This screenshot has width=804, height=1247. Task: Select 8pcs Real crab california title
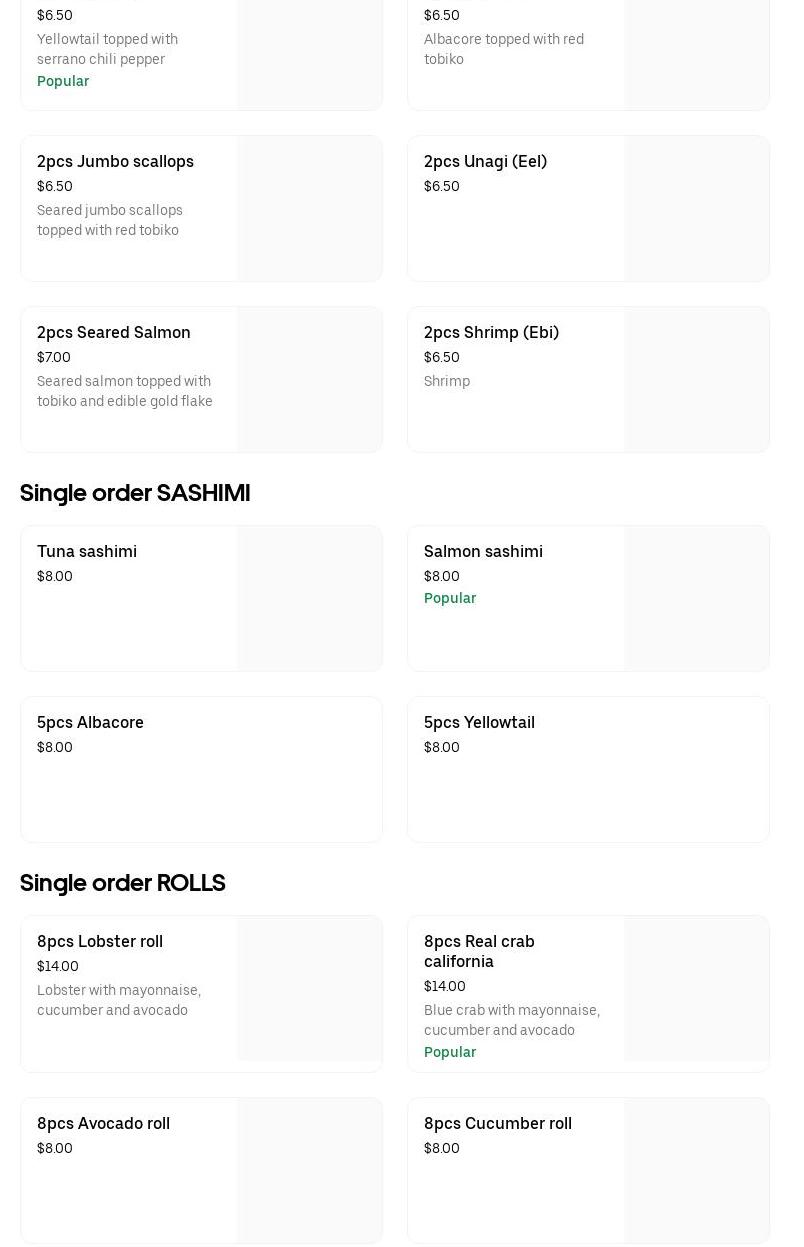(479, 951)
